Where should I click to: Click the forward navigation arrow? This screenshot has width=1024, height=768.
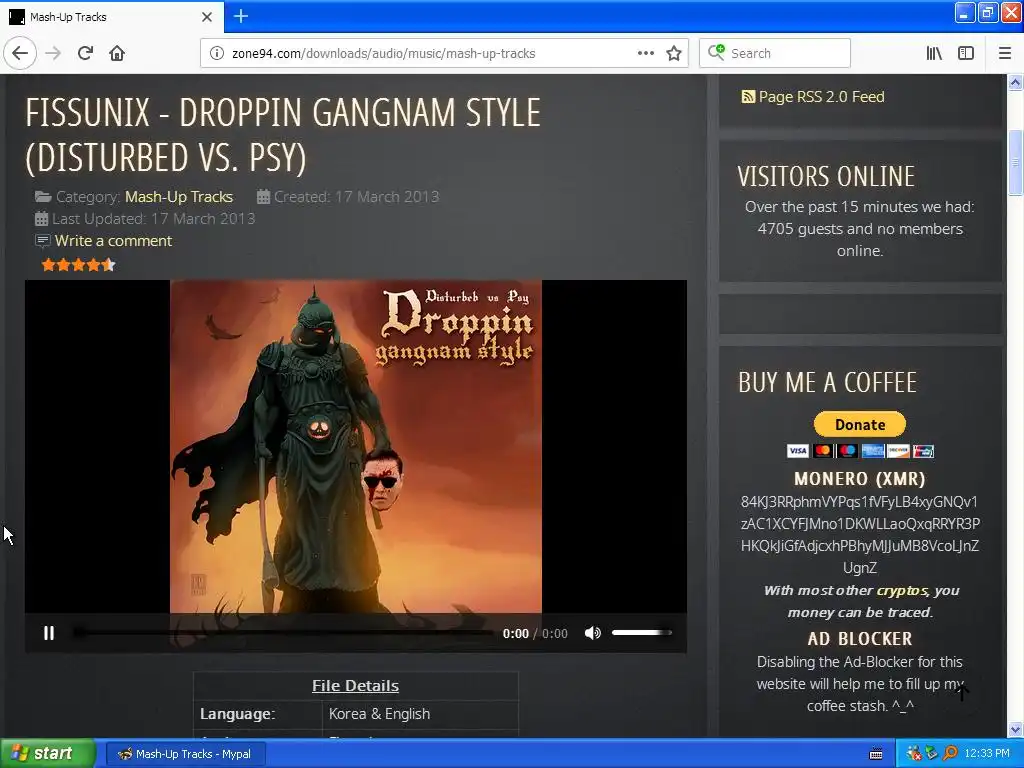tap(53, 53)
